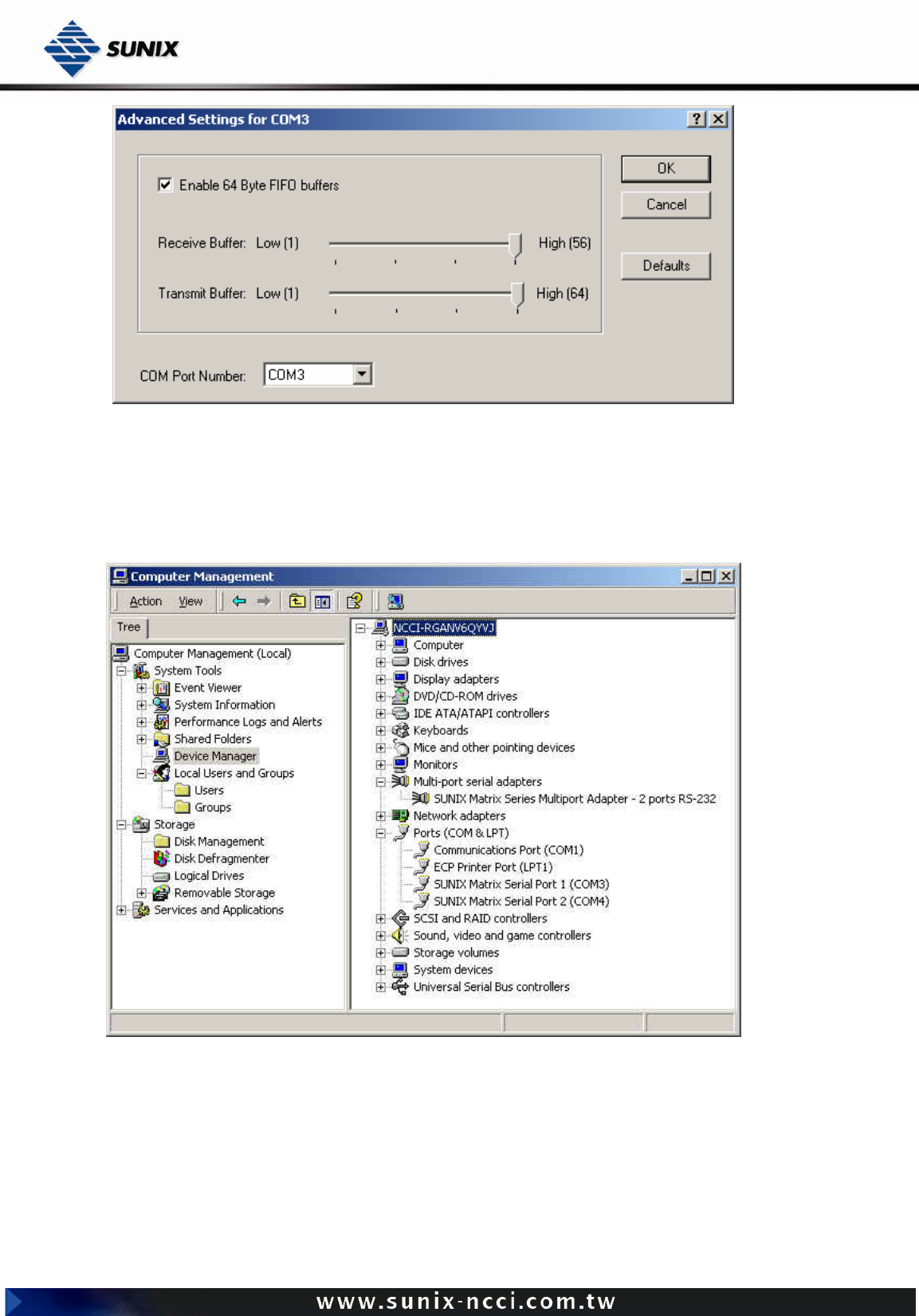Screen dimensions: 919x1316
Task: Click the Display adapters device icon
Action: point(401,679)
